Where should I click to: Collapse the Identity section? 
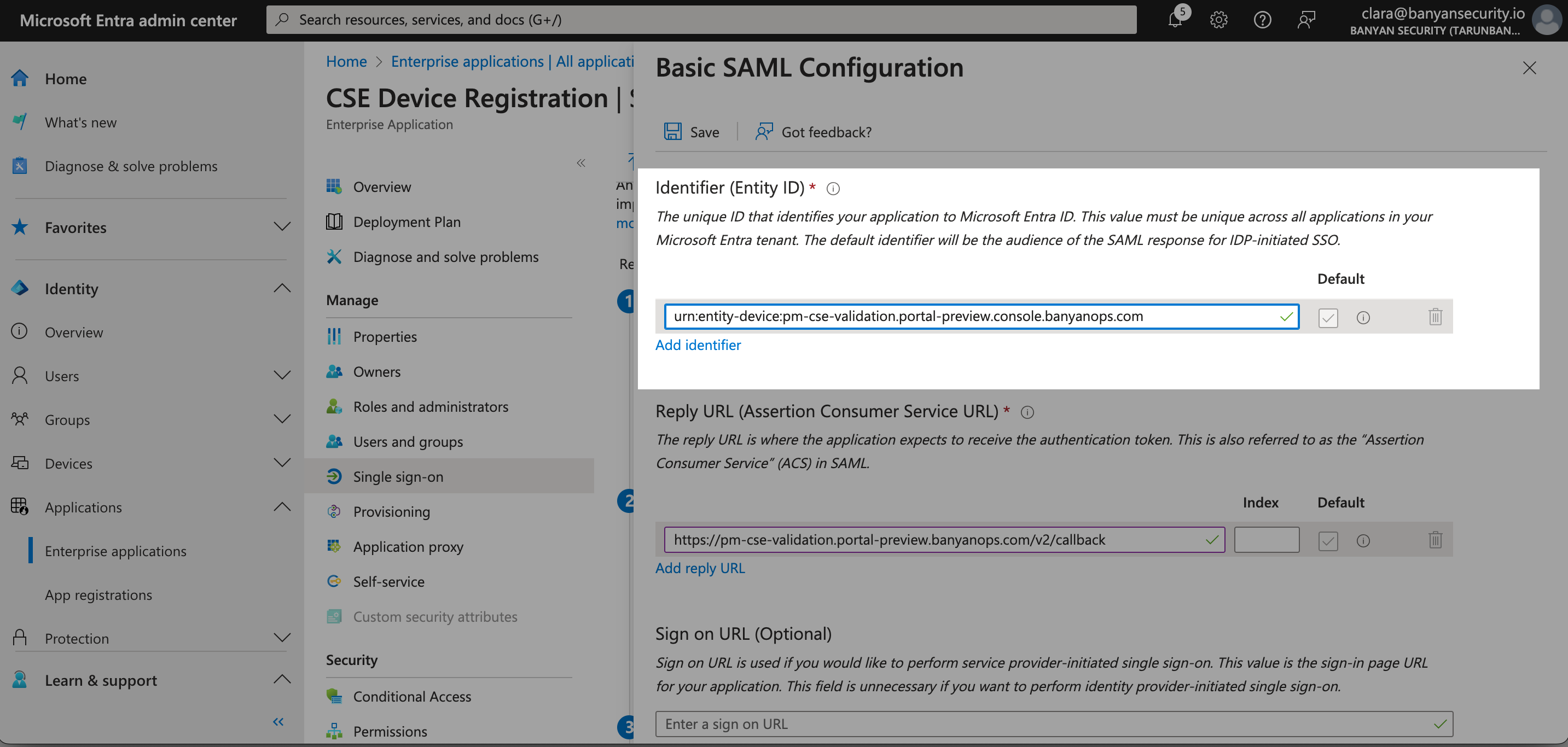(x=282, y=288)
